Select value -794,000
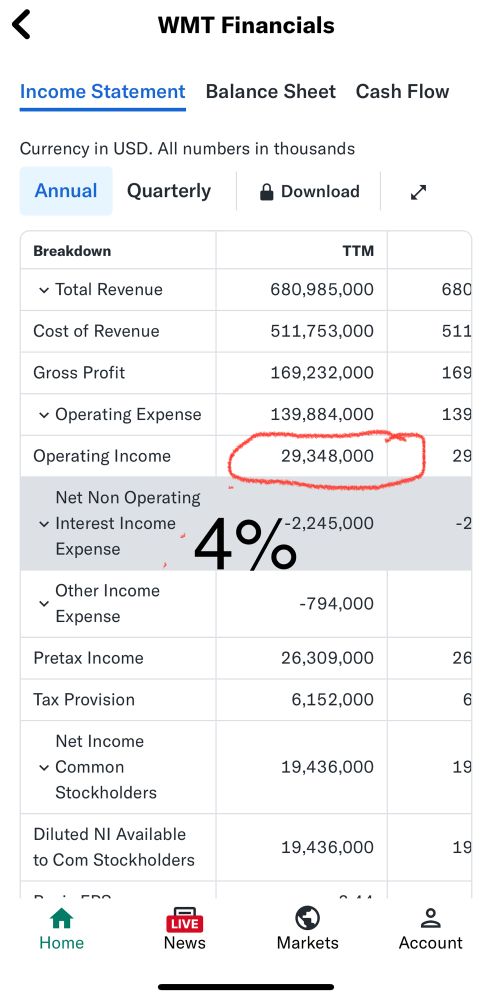The width and height of the screenshot is (492, 1000). click(x=336, y=603)
